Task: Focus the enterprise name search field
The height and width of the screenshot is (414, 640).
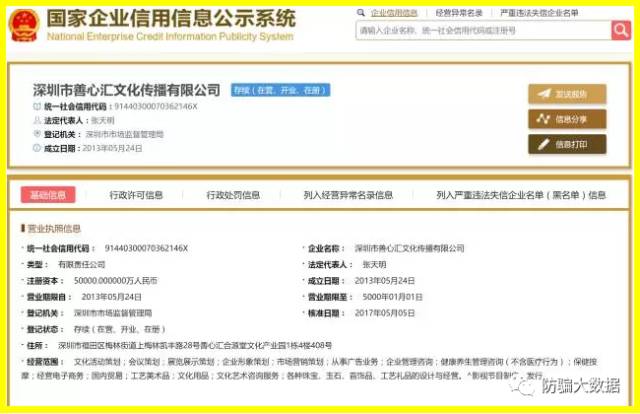Action: pos(483,30)
